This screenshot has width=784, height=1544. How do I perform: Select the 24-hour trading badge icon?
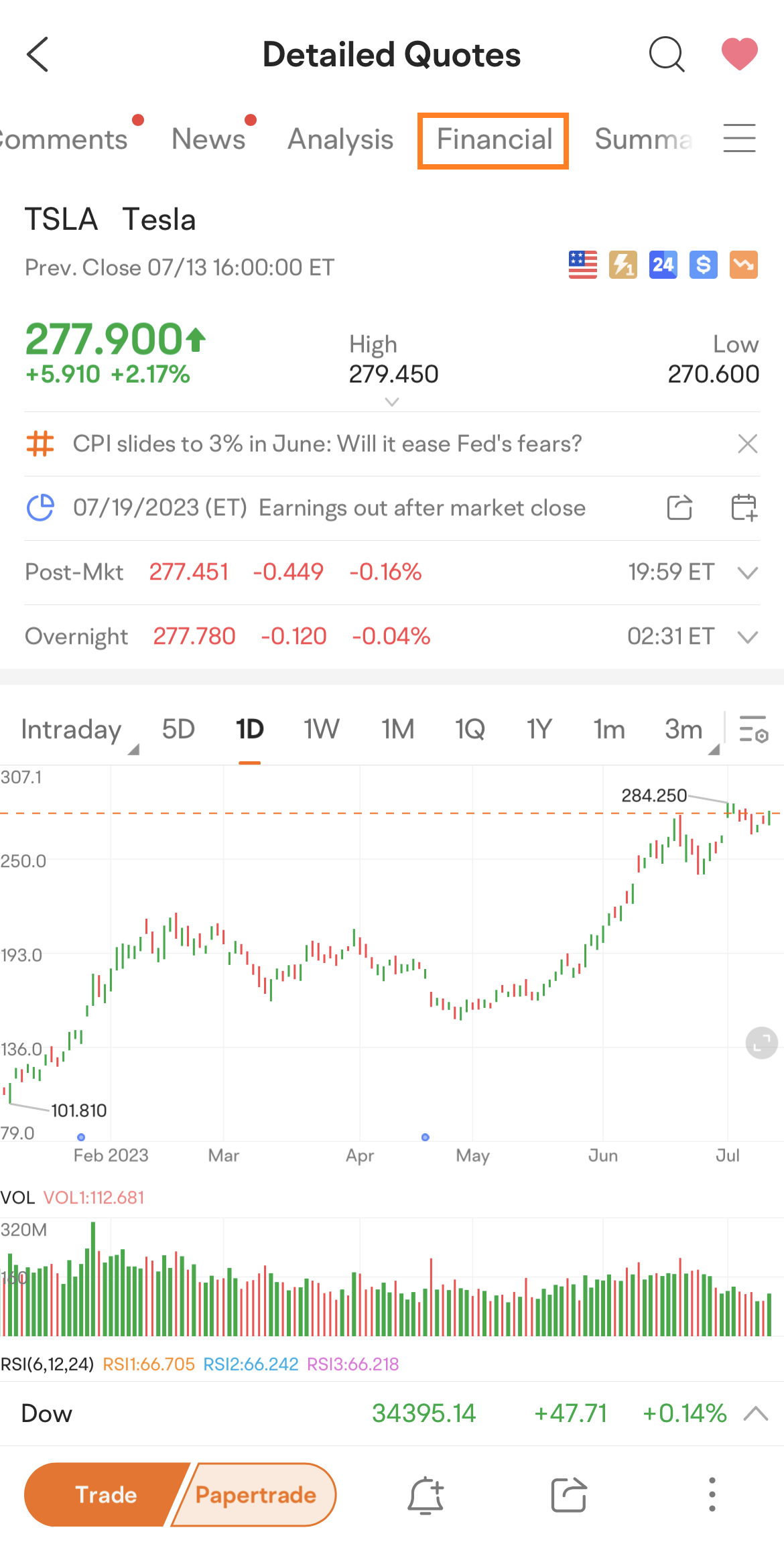click(662, 265)
